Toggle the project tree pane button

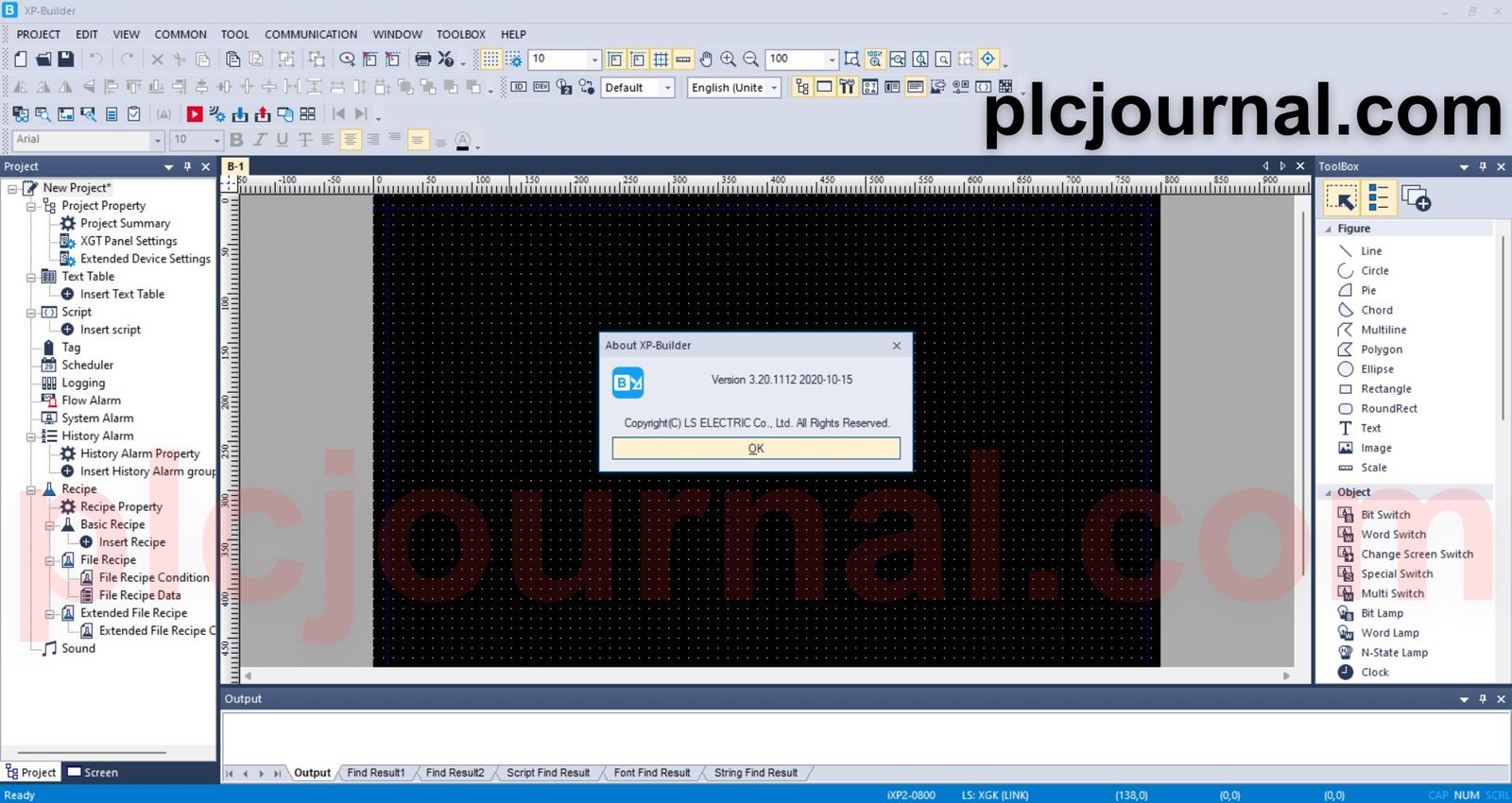(802, 88)
